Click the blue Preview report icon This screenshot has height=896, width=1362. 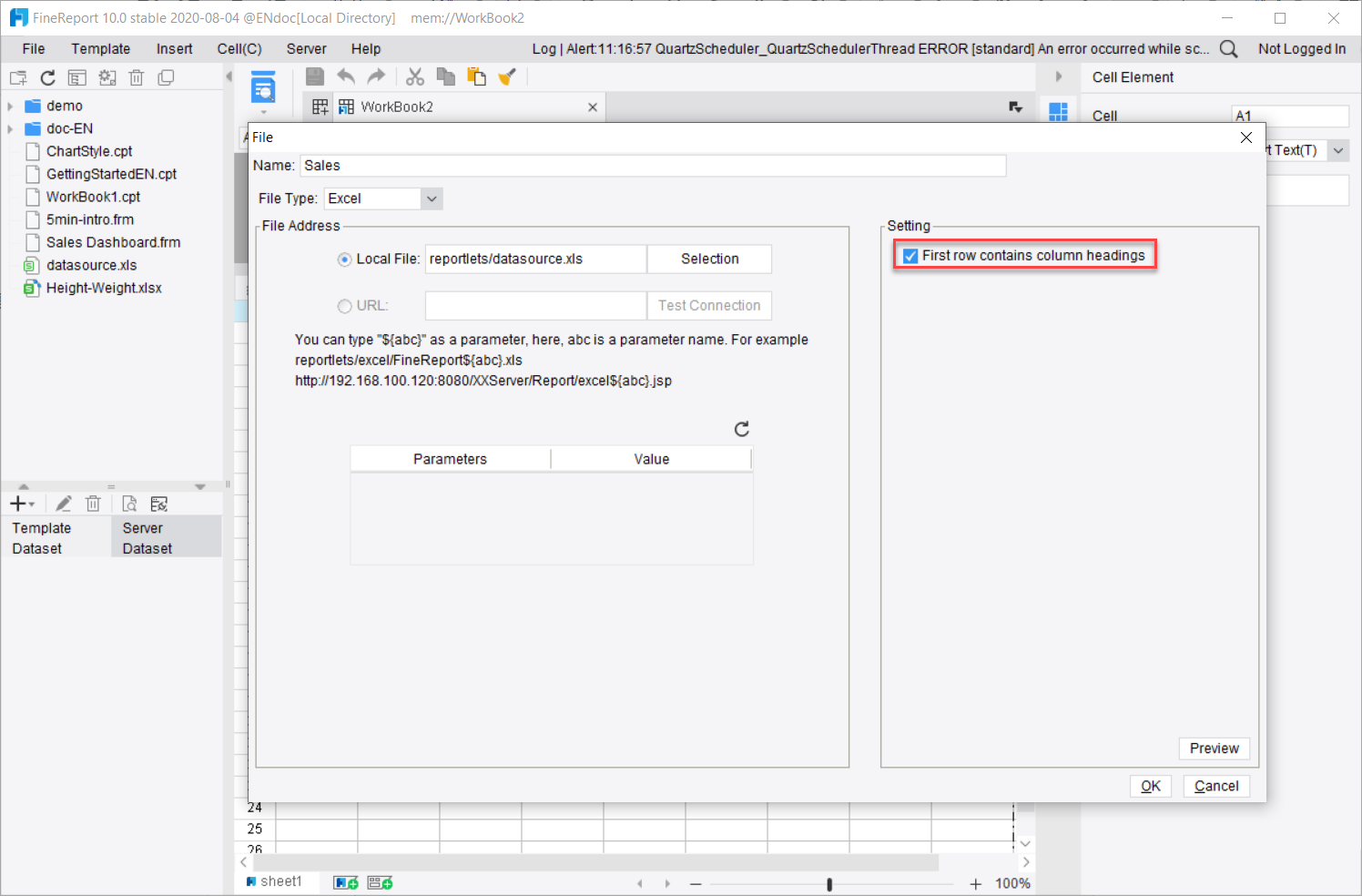click(263, 88)
